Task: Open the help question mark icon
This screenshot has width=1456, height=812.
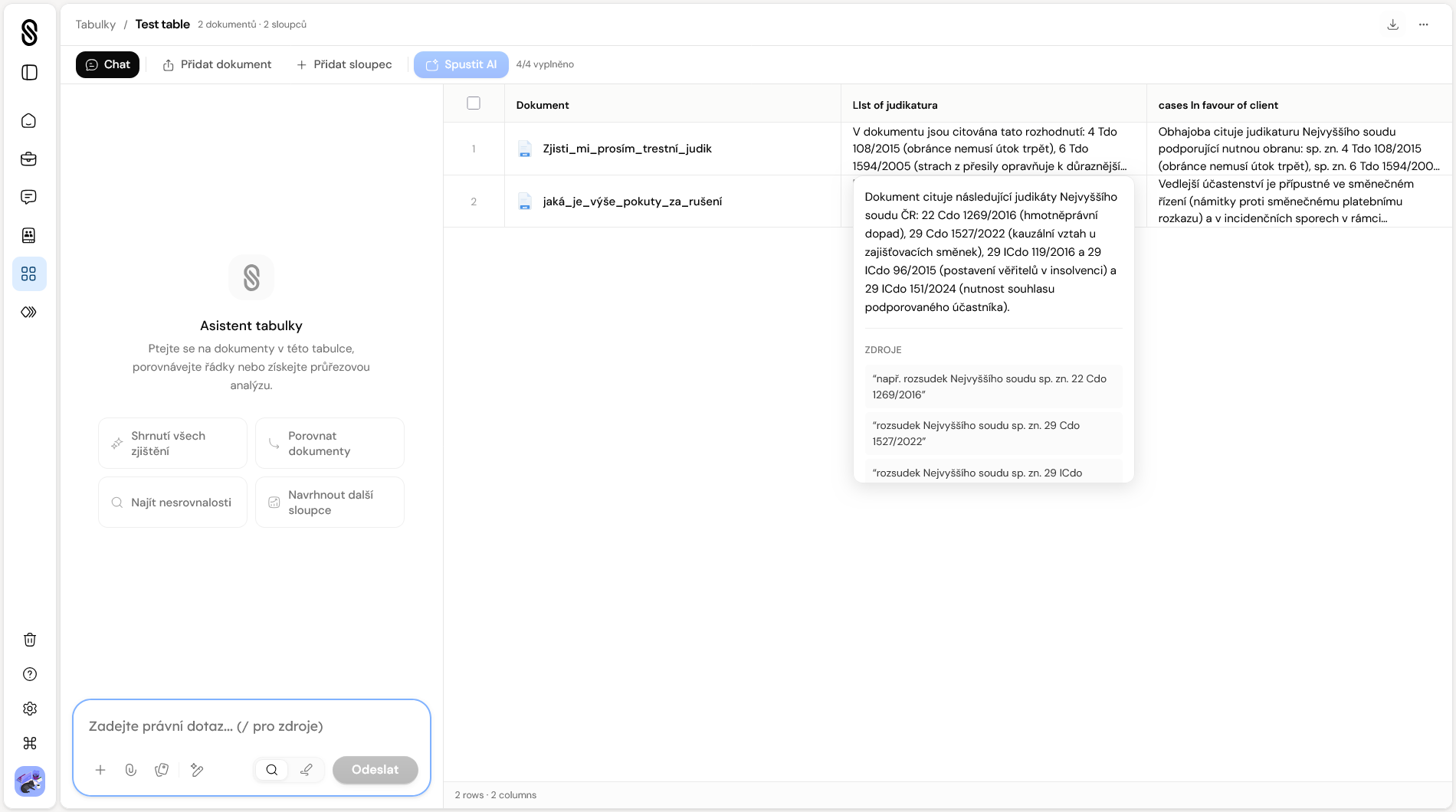Action: 29,674
